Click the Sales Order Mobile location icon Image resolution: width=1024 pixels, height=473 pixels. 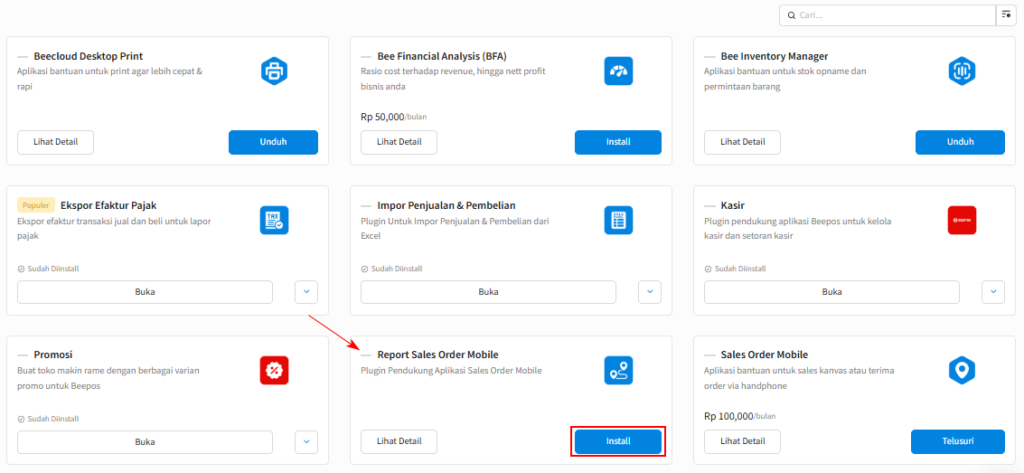pyautogui.click(x=961, y=370)
